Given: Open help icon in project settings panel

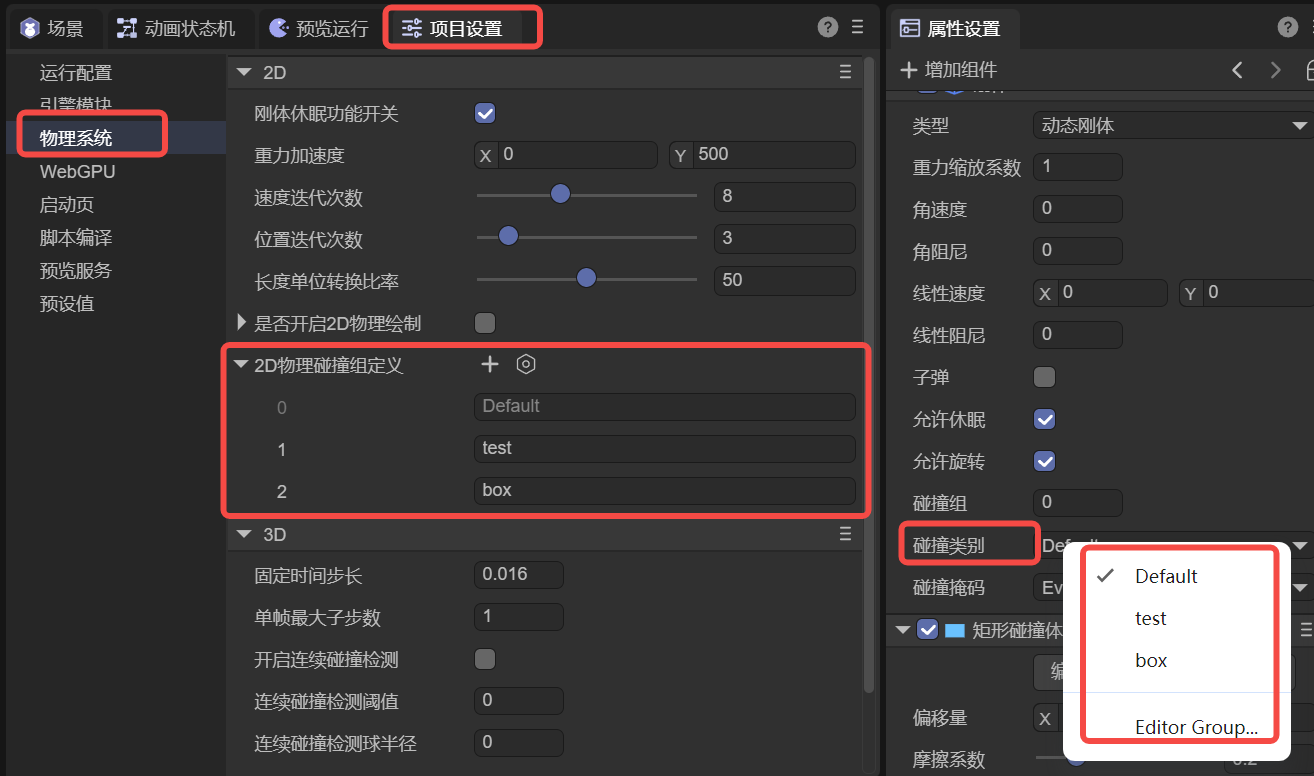Looking at the screenshot, I should 827,27.
